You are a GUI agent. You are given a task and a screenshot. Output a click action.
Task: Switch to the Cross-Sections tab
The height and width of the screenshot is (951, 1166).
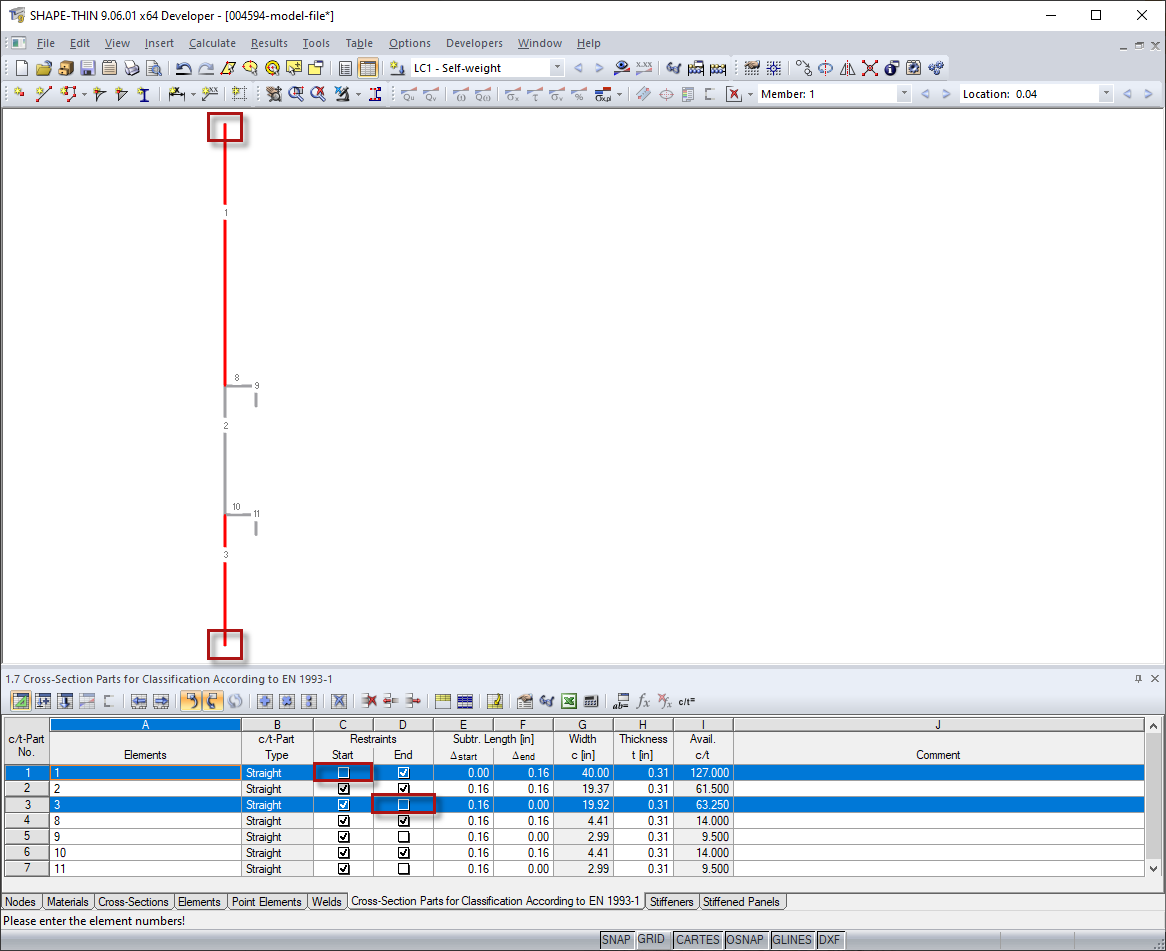pyautogui.click(x=133, y=901)
